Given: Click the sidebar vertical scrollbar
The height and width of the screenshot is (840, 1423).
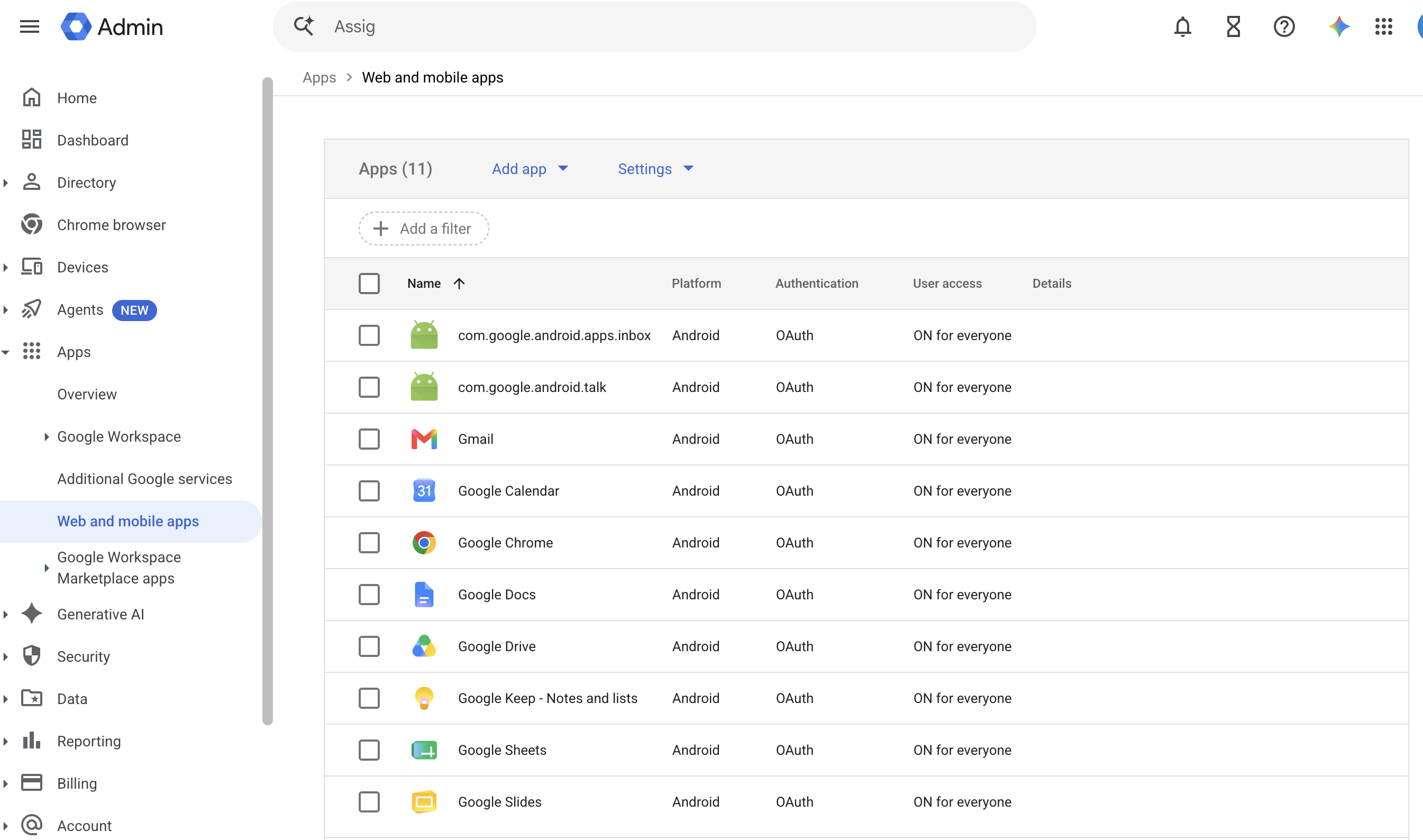Looking at the screenshot, I should point(267,401).
